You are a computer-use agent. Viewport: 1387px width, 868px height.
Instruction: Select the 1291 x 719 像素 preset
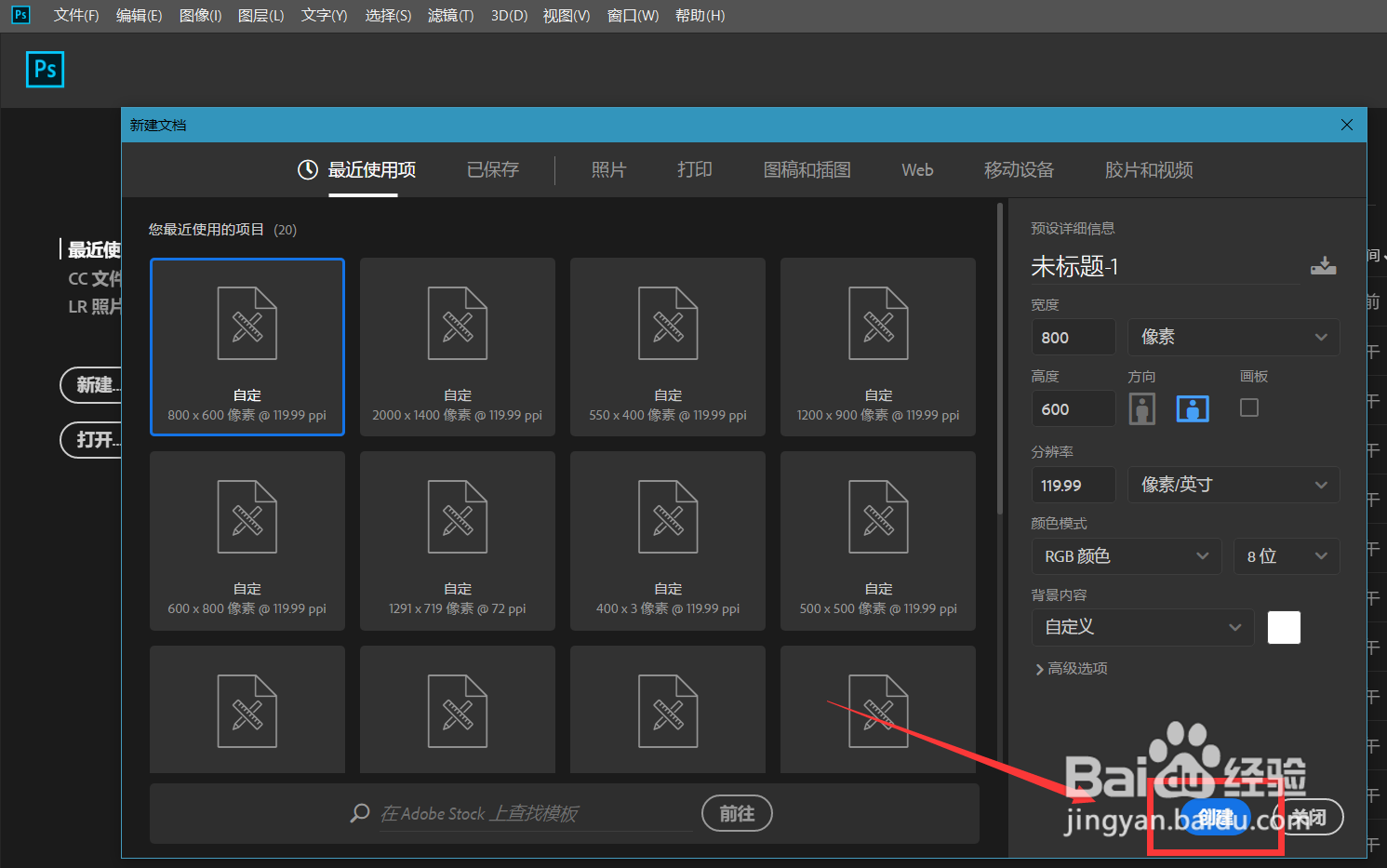(458, 541)
